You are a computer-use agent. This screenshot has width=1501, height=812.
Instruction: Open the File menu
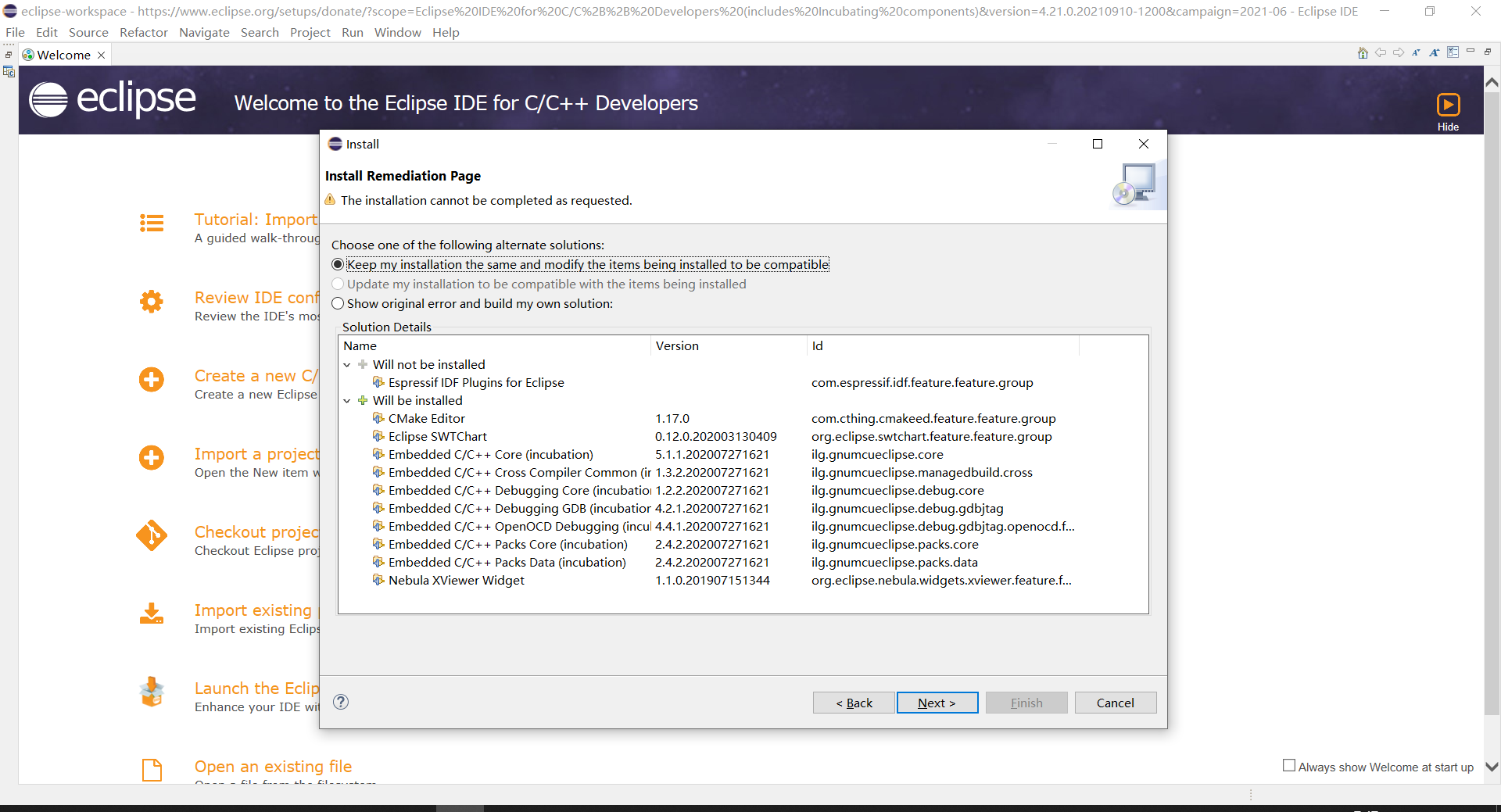click(15, 32)
